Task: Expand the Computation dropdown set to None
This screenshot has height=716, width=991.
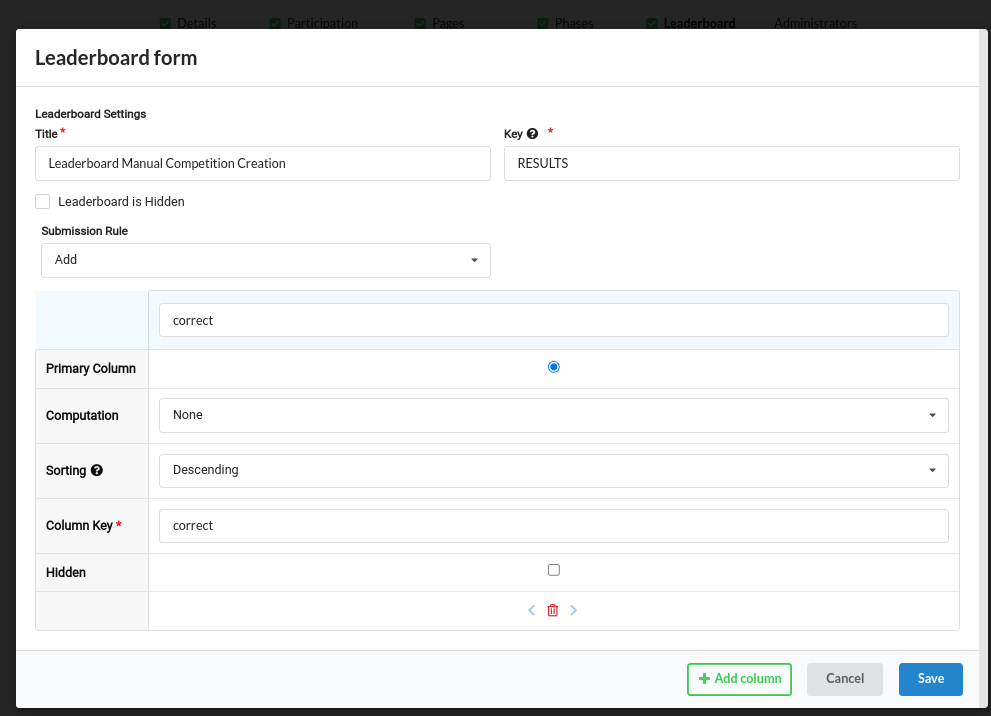Action: coord(553,415)
